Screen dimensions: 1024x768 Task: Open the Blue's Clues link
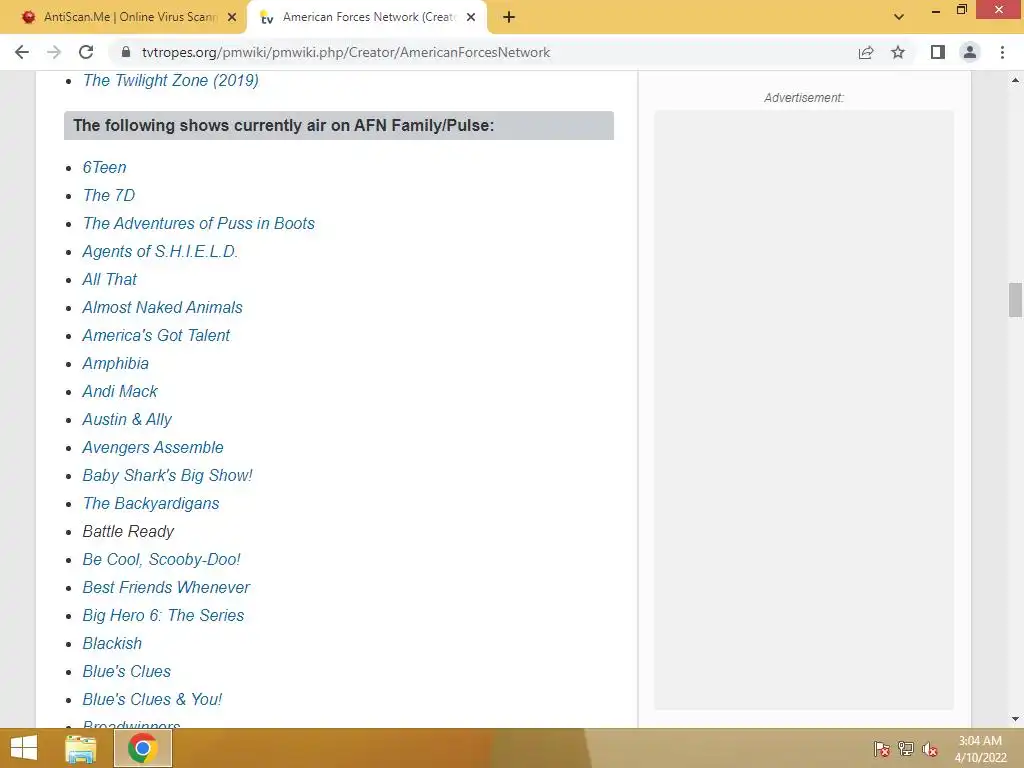pyautogui.click(x=127, y=673)
